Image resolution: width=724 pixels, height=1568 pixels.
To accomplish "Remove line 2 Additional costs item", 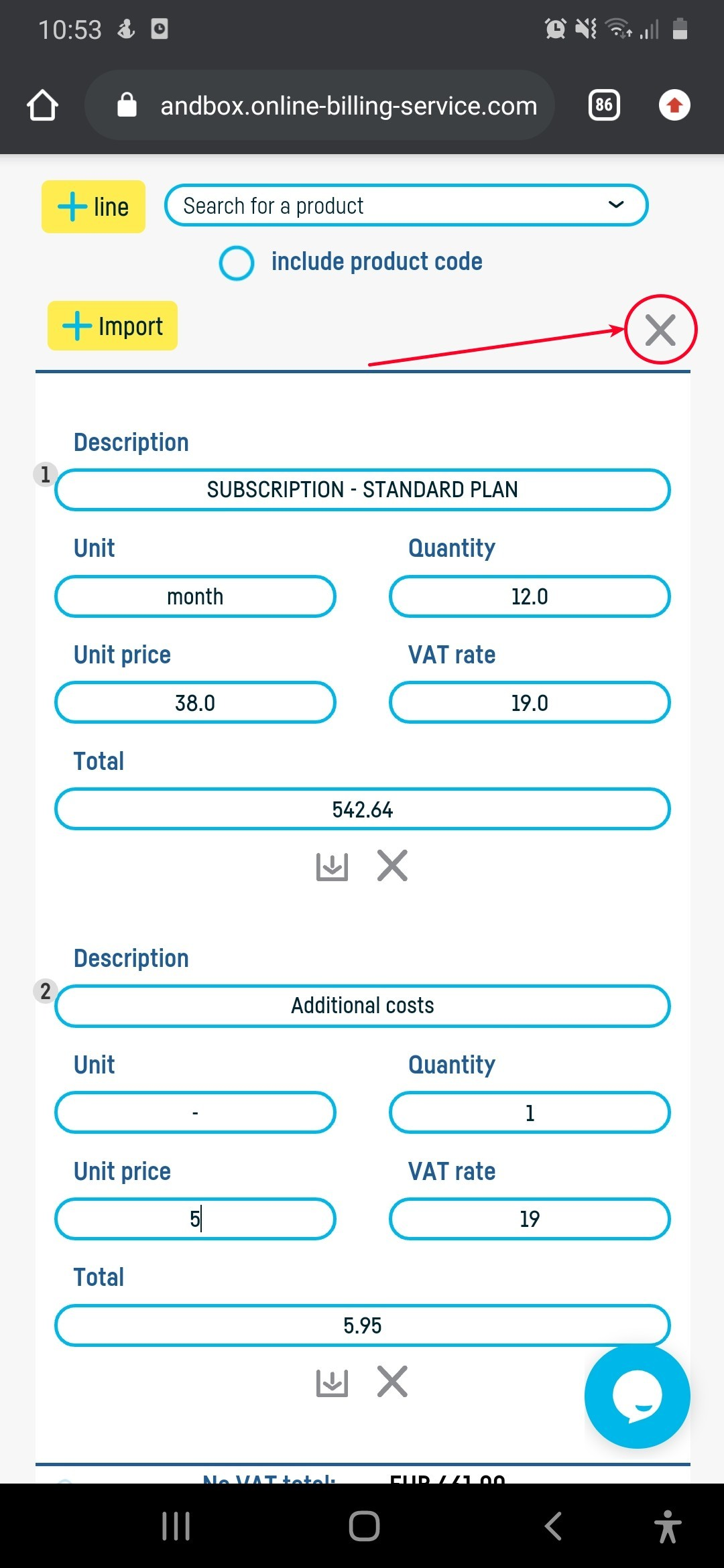I will pos(392,1381).
